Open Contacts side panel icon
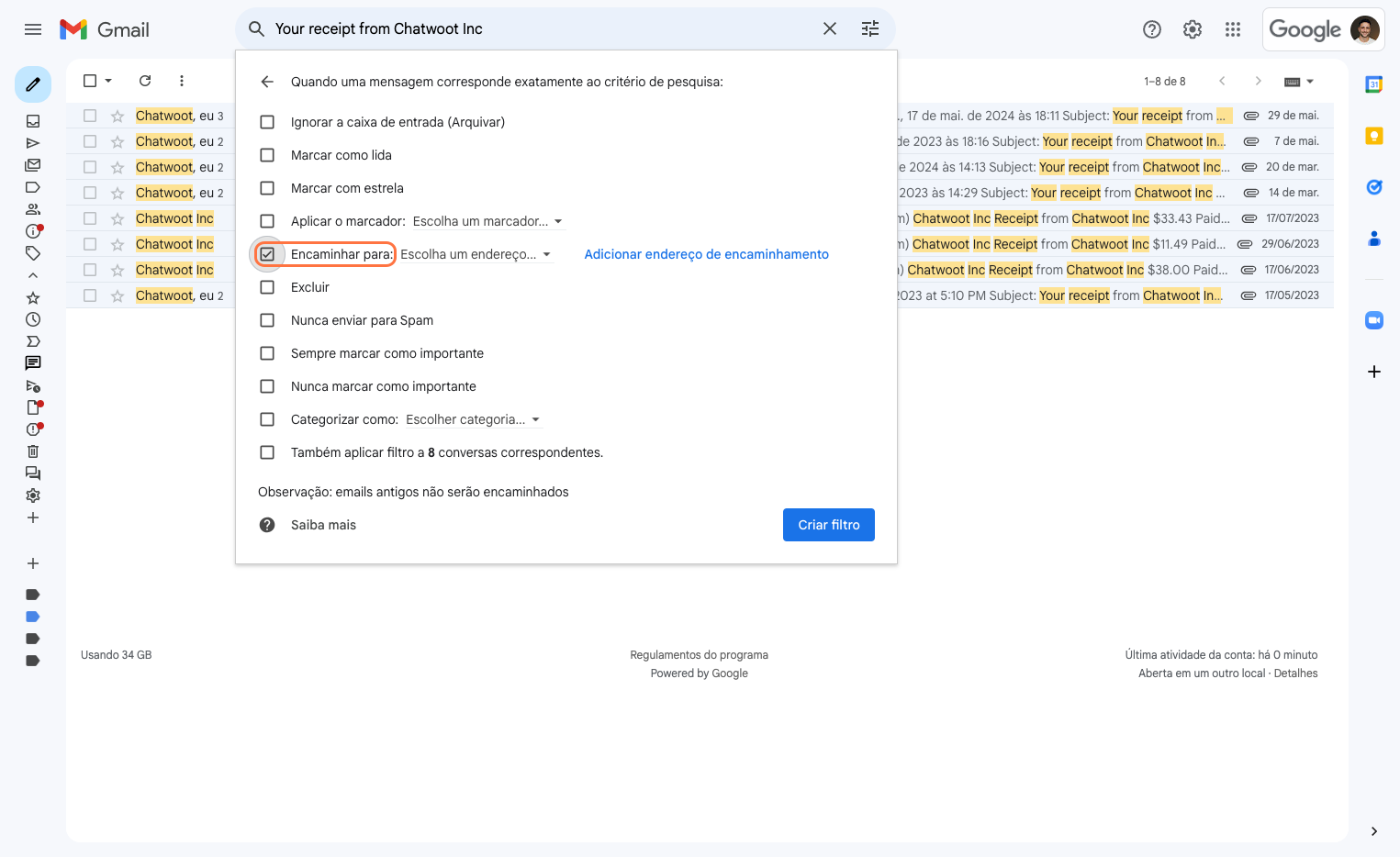 point(1374,239)
